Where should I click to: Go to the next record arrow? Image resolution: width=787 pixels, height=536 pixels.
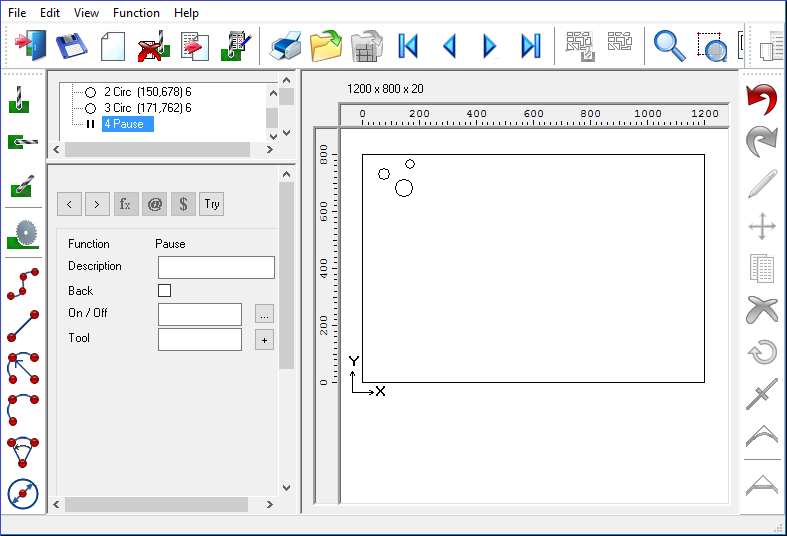489,46
